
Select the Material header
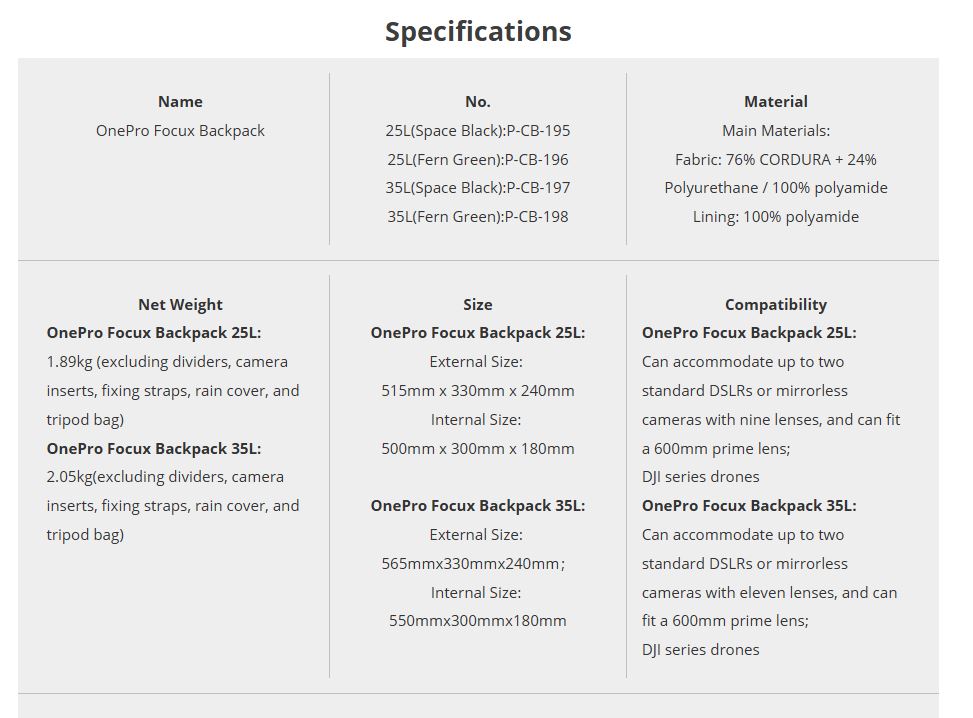click(776, 101)
